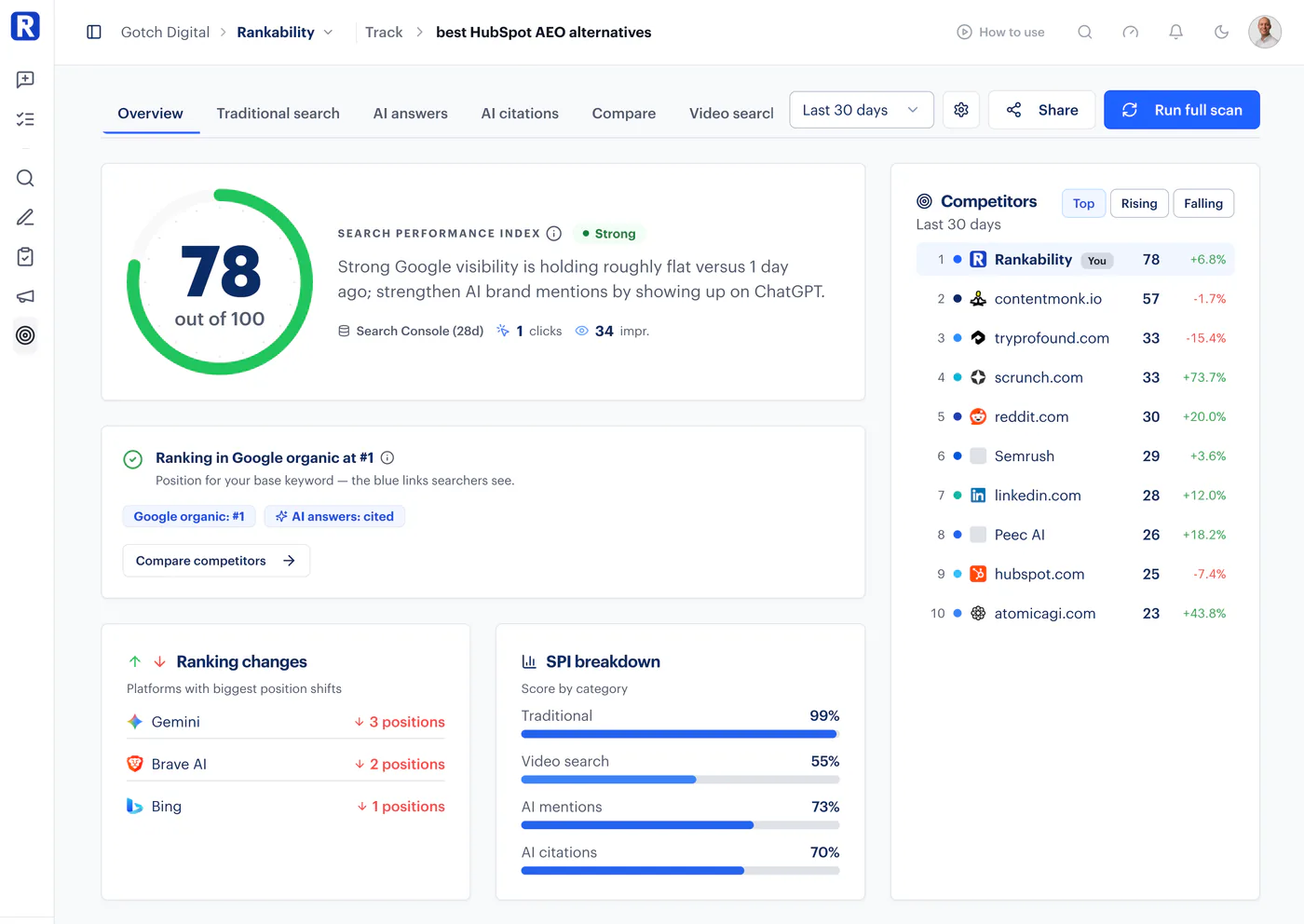The width and height of the screenshot is (1304, 924).
Task: Click the Rankability logo in sidebar
Action: 25,26
